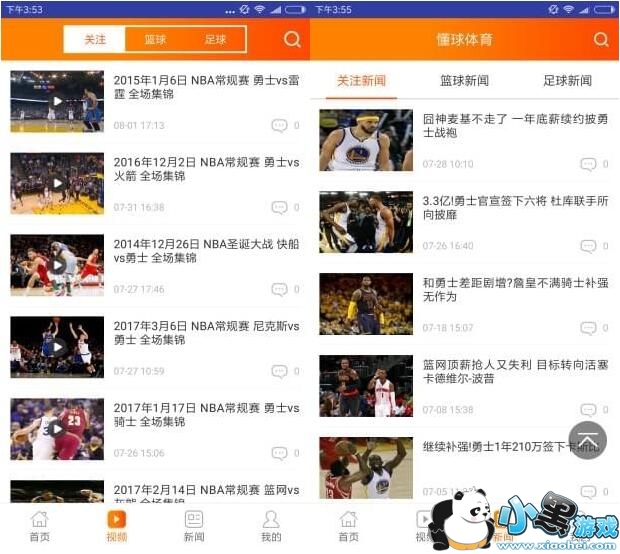
Task: Check the battery icon on right screen
Action: click(605, 9)
